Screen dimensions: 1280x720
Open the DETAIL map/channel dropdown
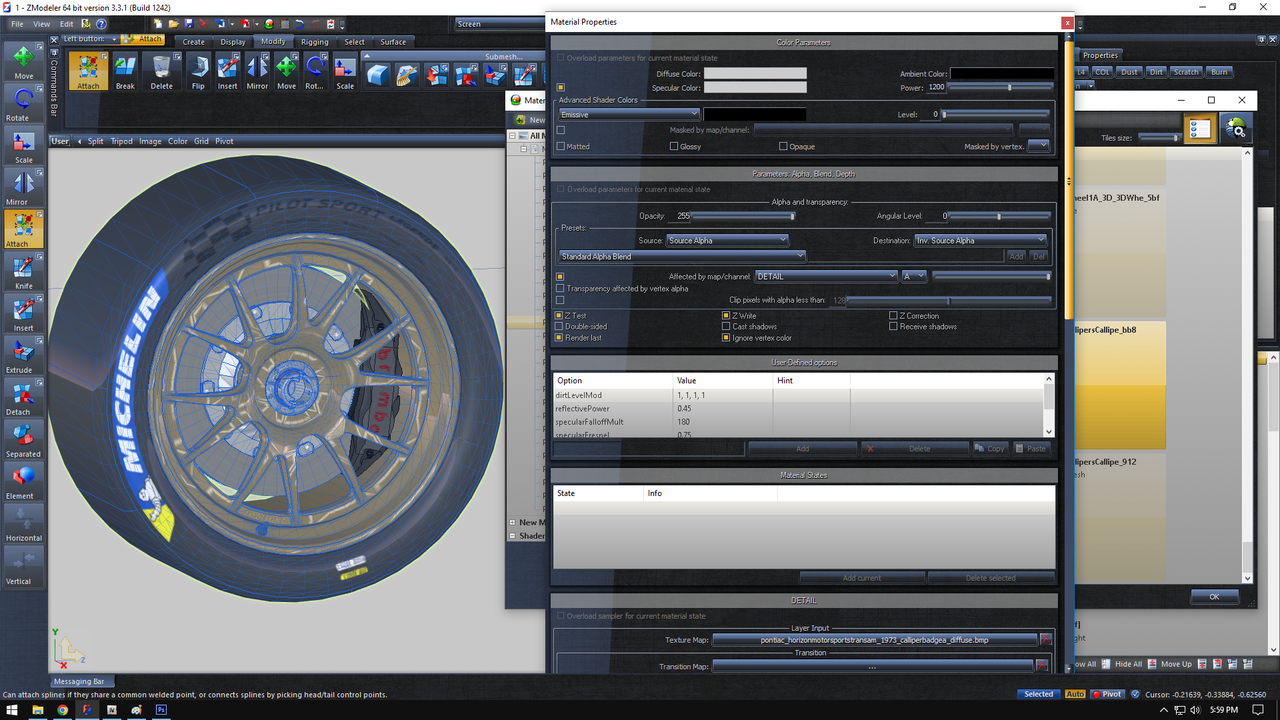826,276
